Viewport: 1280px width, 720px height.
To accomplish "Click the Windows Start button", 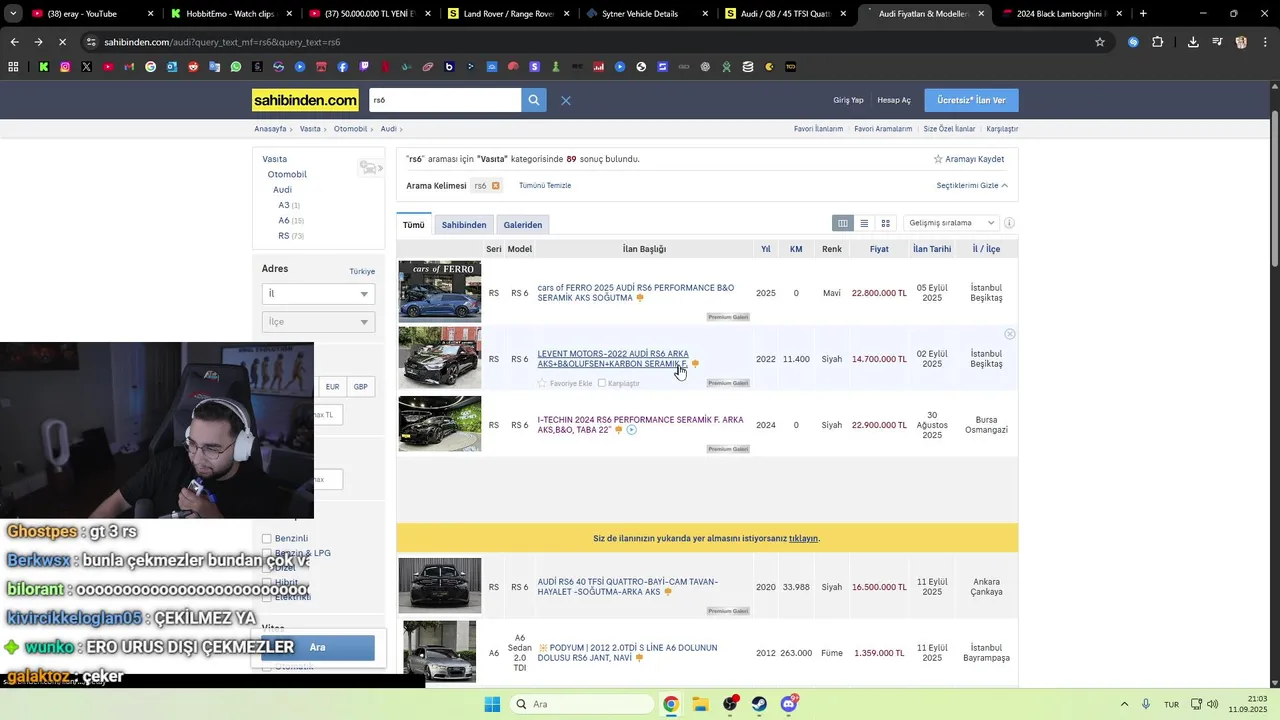I will 492,704.
